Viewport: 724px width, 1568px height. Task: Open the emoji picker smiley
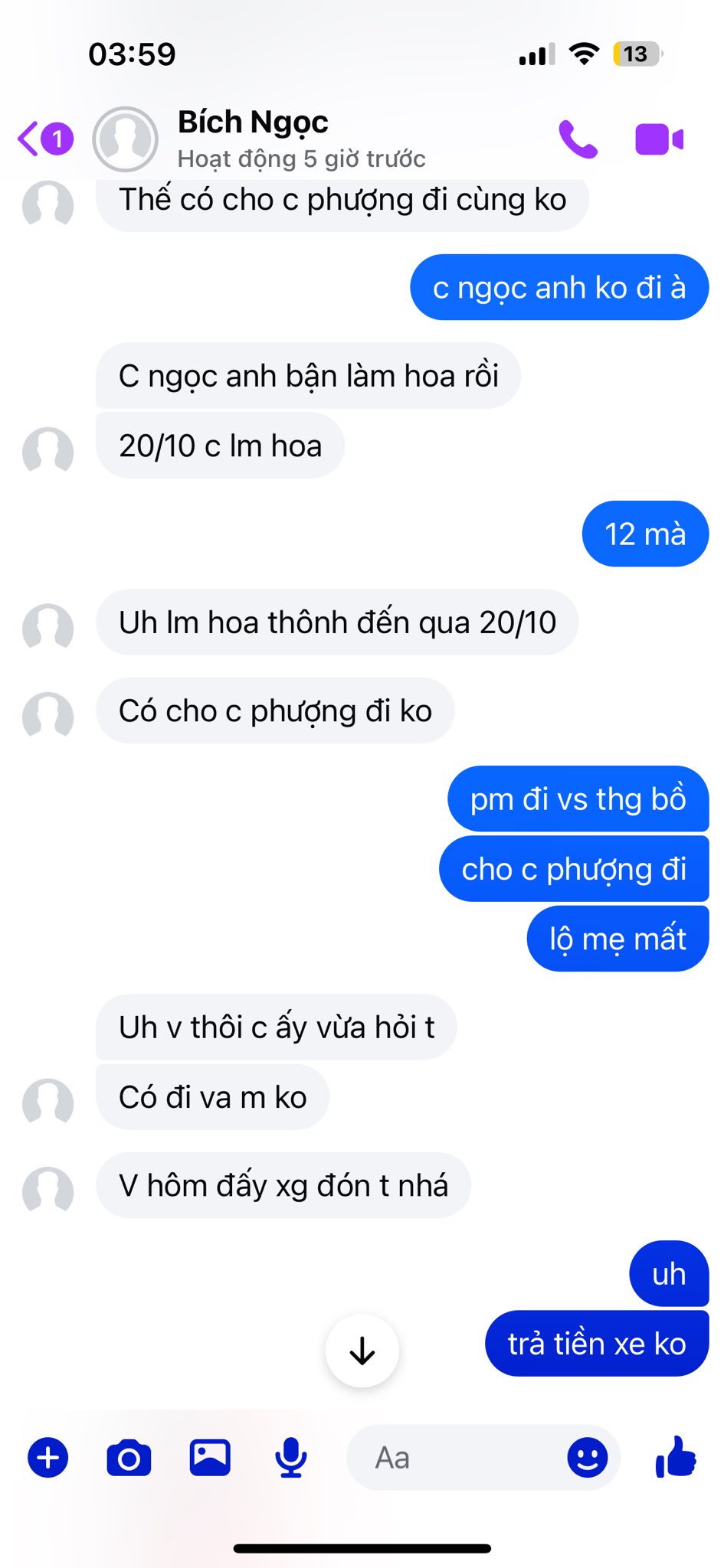tap(588, 1457)
